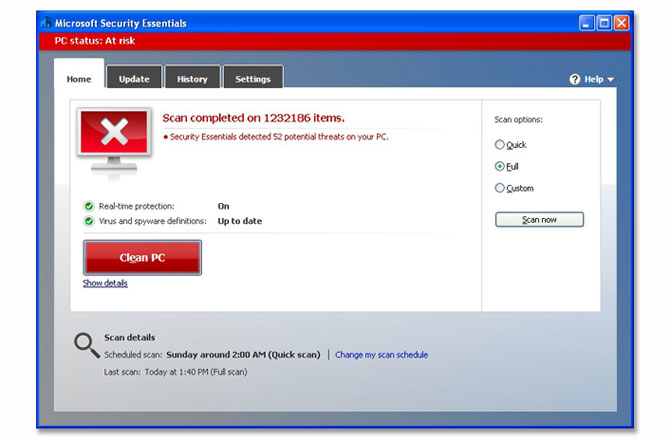Click the magnifying glass Scan details icon

click(87, 345)
